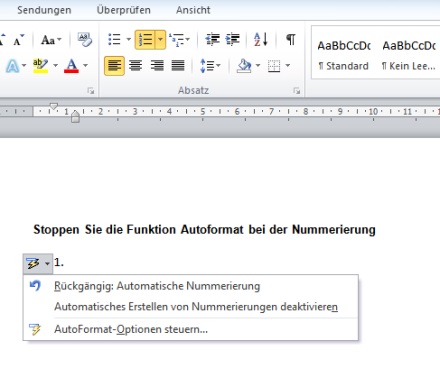
Task: Open font color dropdown arrow
Action: point(85,66)
